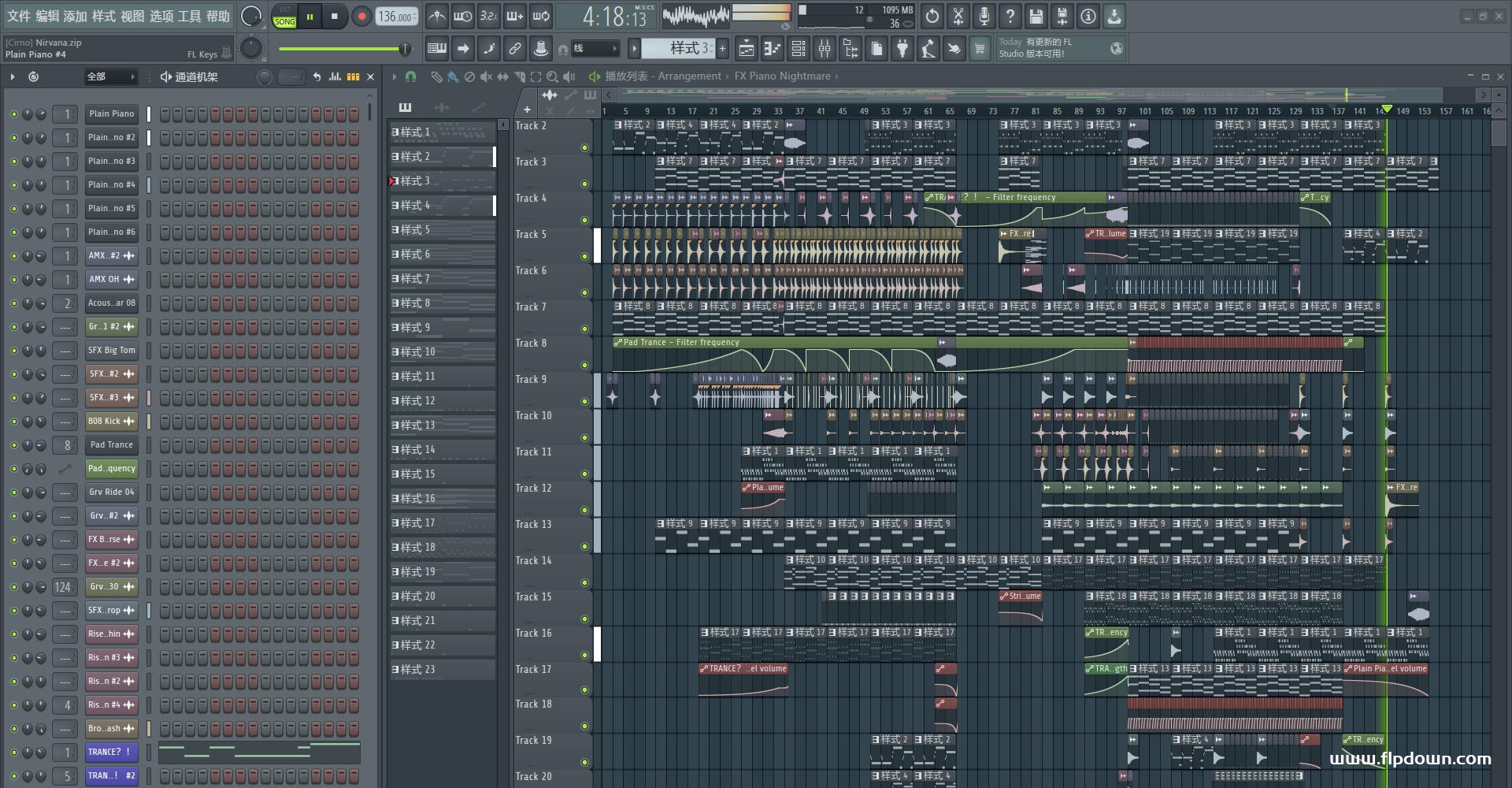This screenshot has width=1512, height=788.
Task: Toggle the metronome icon
Action: coord(437,16)
